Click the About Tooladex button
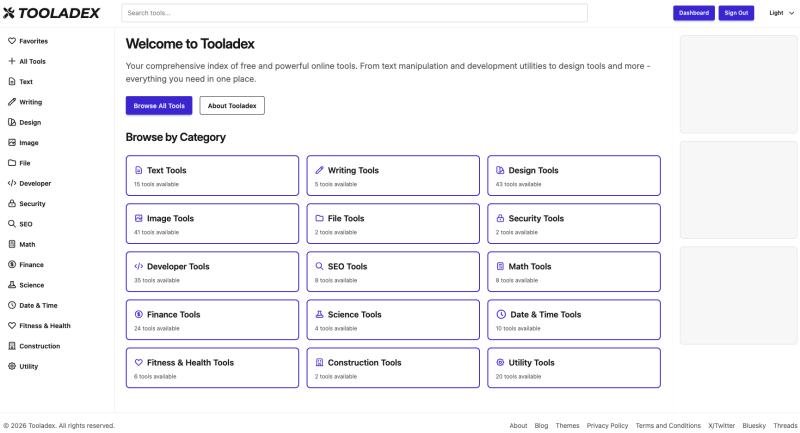This screenshot has width=800, height=433. coord(232,105)
